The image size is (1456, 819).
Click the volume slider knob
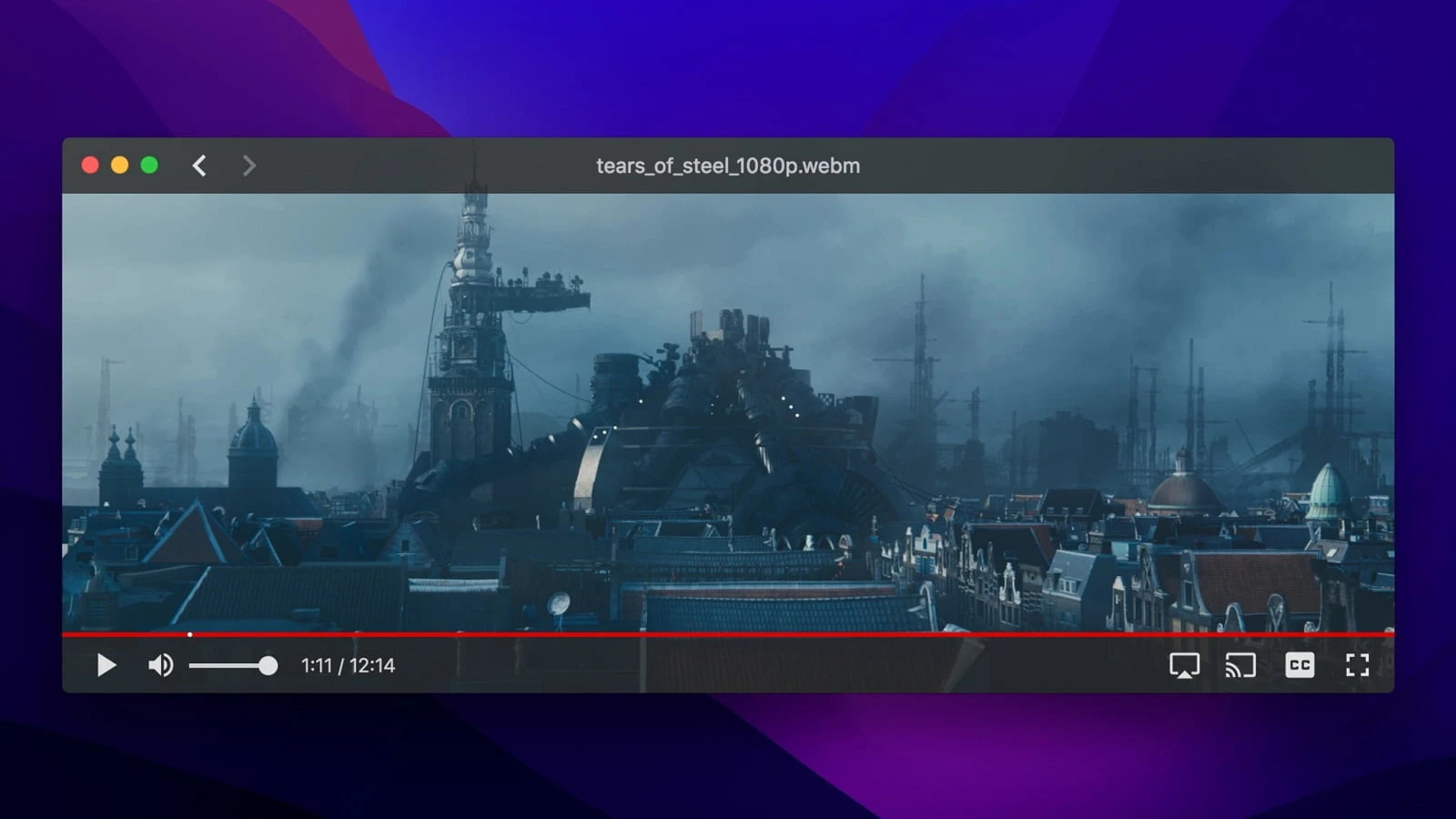268,666
